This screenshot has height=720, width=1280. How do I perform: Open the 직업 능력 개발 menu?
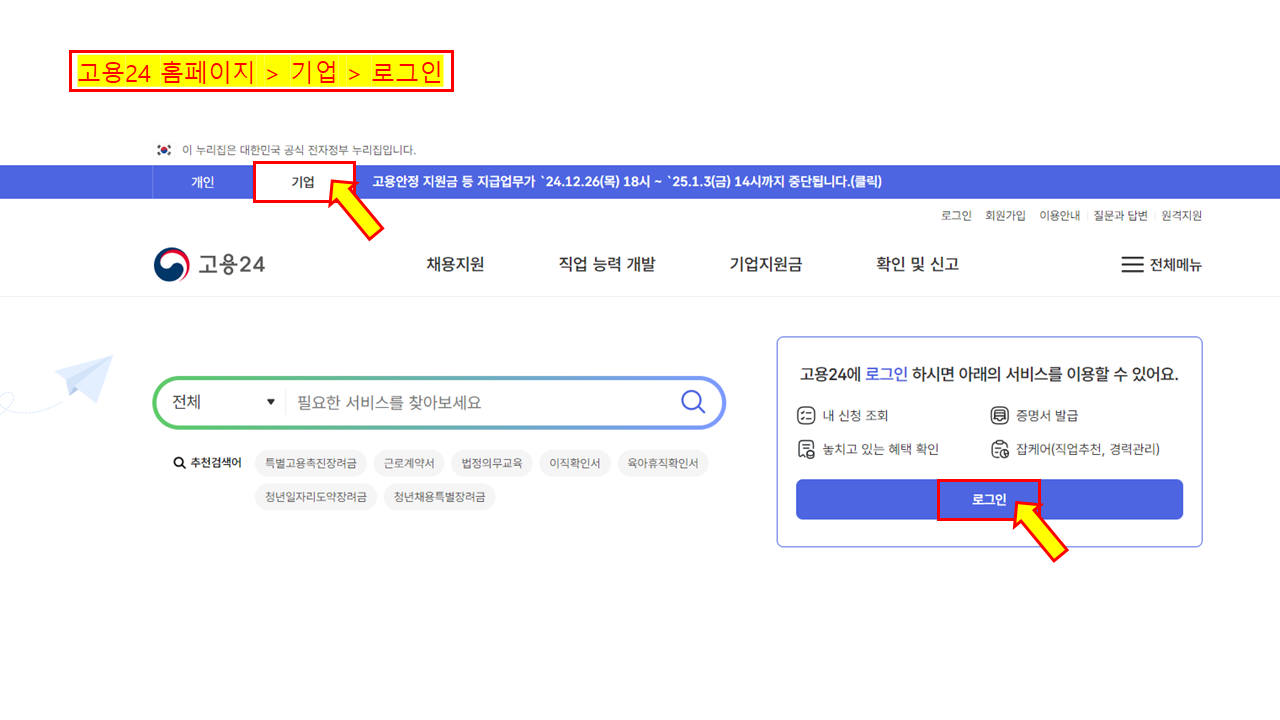click(x=607, y=264)
